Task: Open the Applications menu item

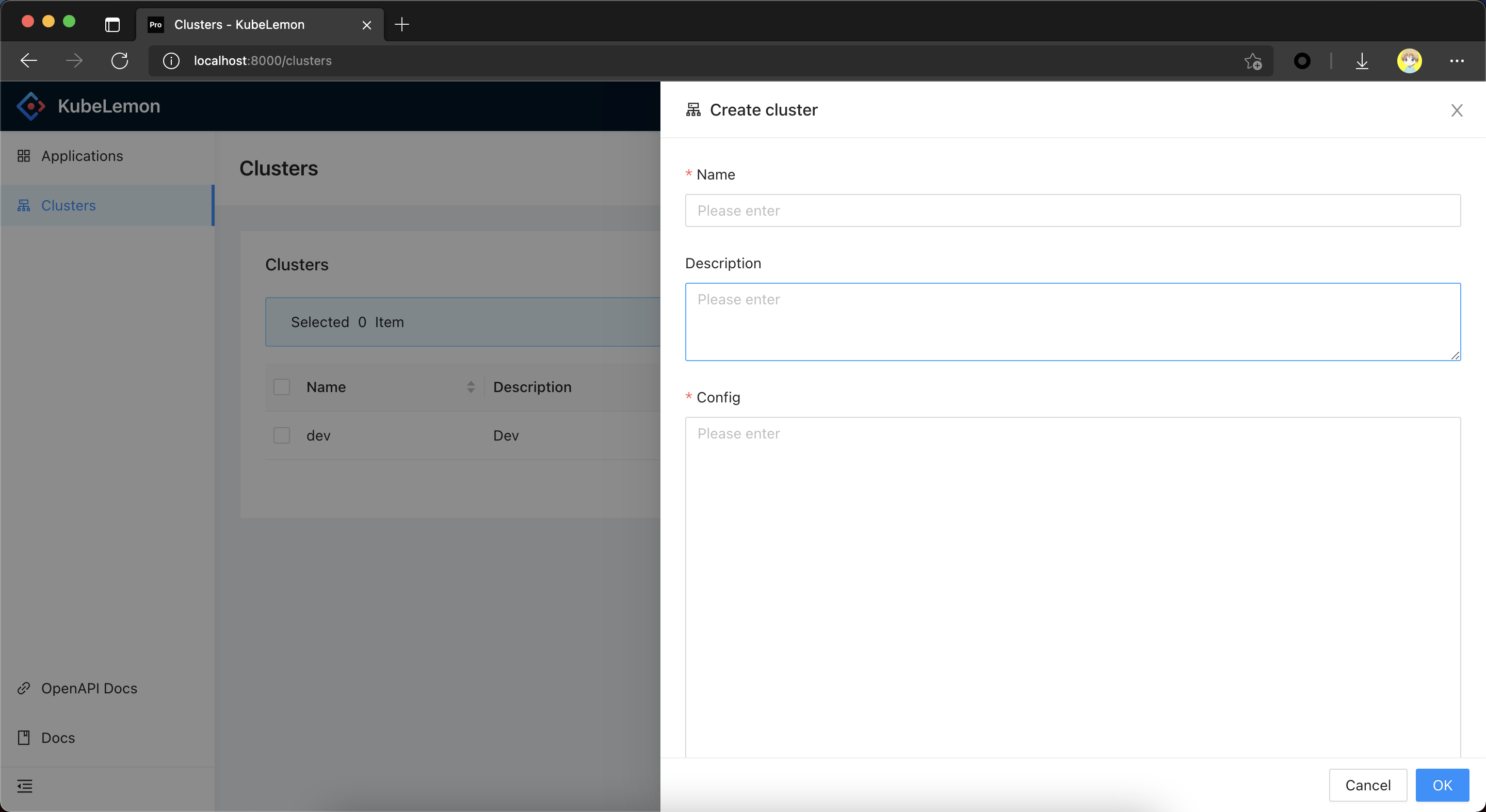Action: pyautogui.click(x=82, y=156)
